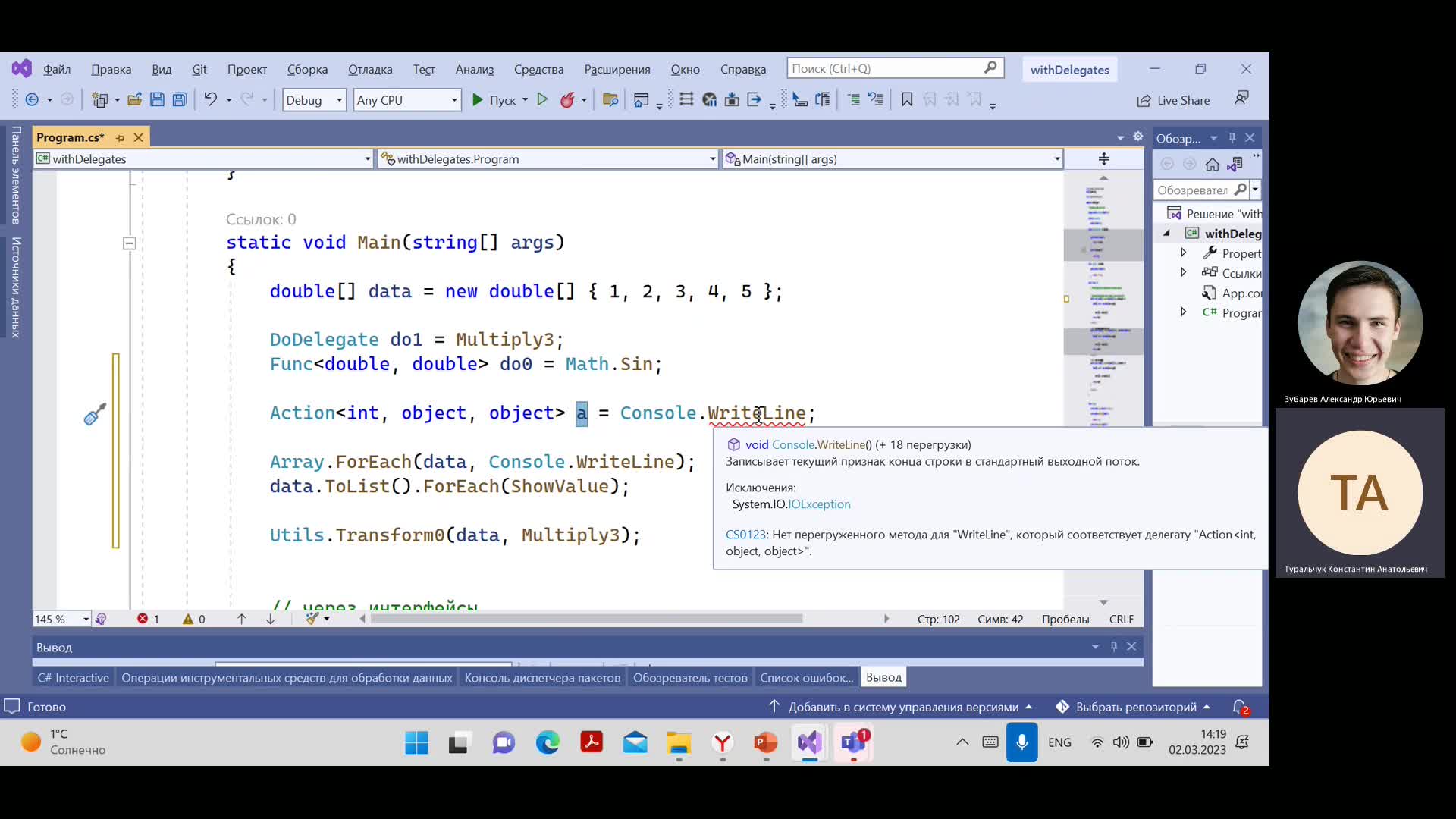The width and height of the screenshot is (1456, 819).
Task: Open the Правка menu
Action: pyautogui.click(x=111, y=69)
